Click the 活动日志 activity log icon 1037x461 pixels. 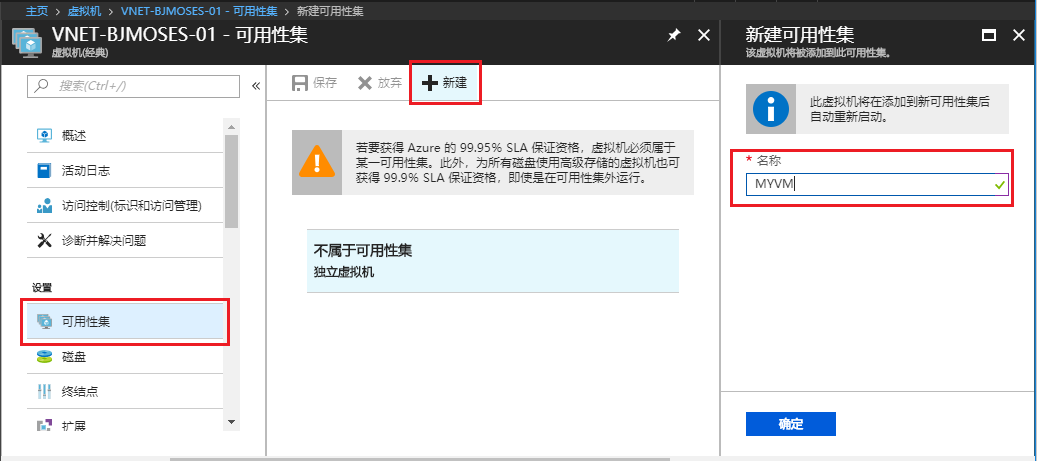(44, 171)
